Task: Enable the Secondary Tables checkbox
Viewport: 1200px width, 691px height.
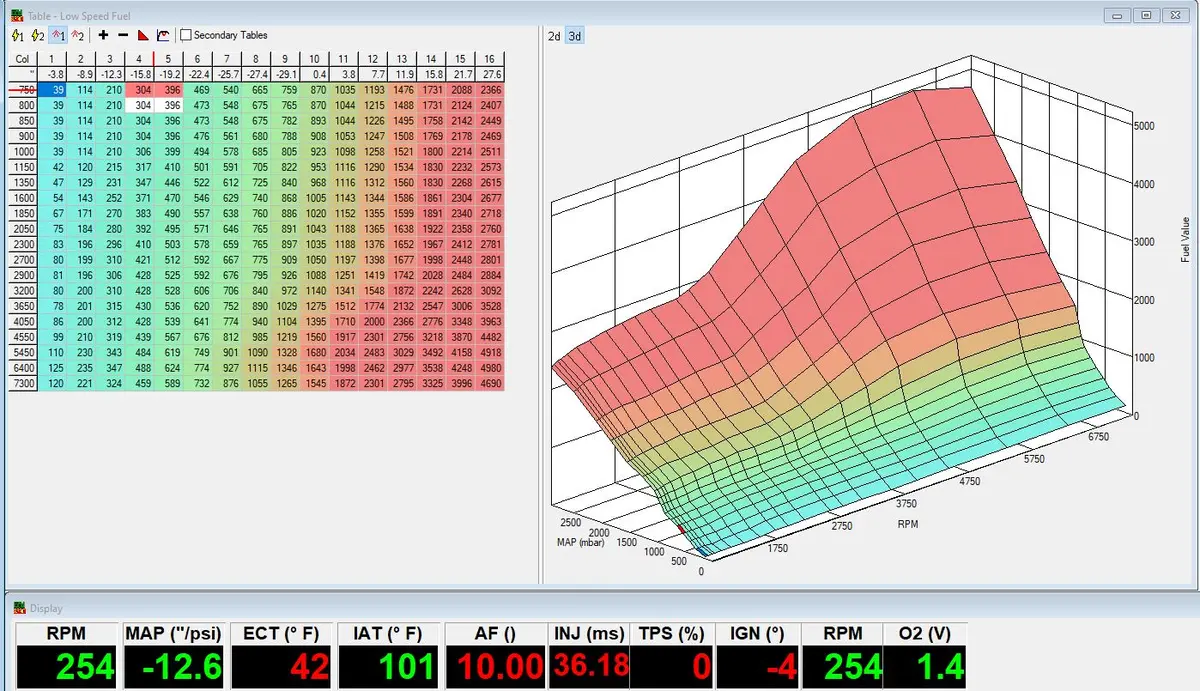Action: tap(186, 35)
